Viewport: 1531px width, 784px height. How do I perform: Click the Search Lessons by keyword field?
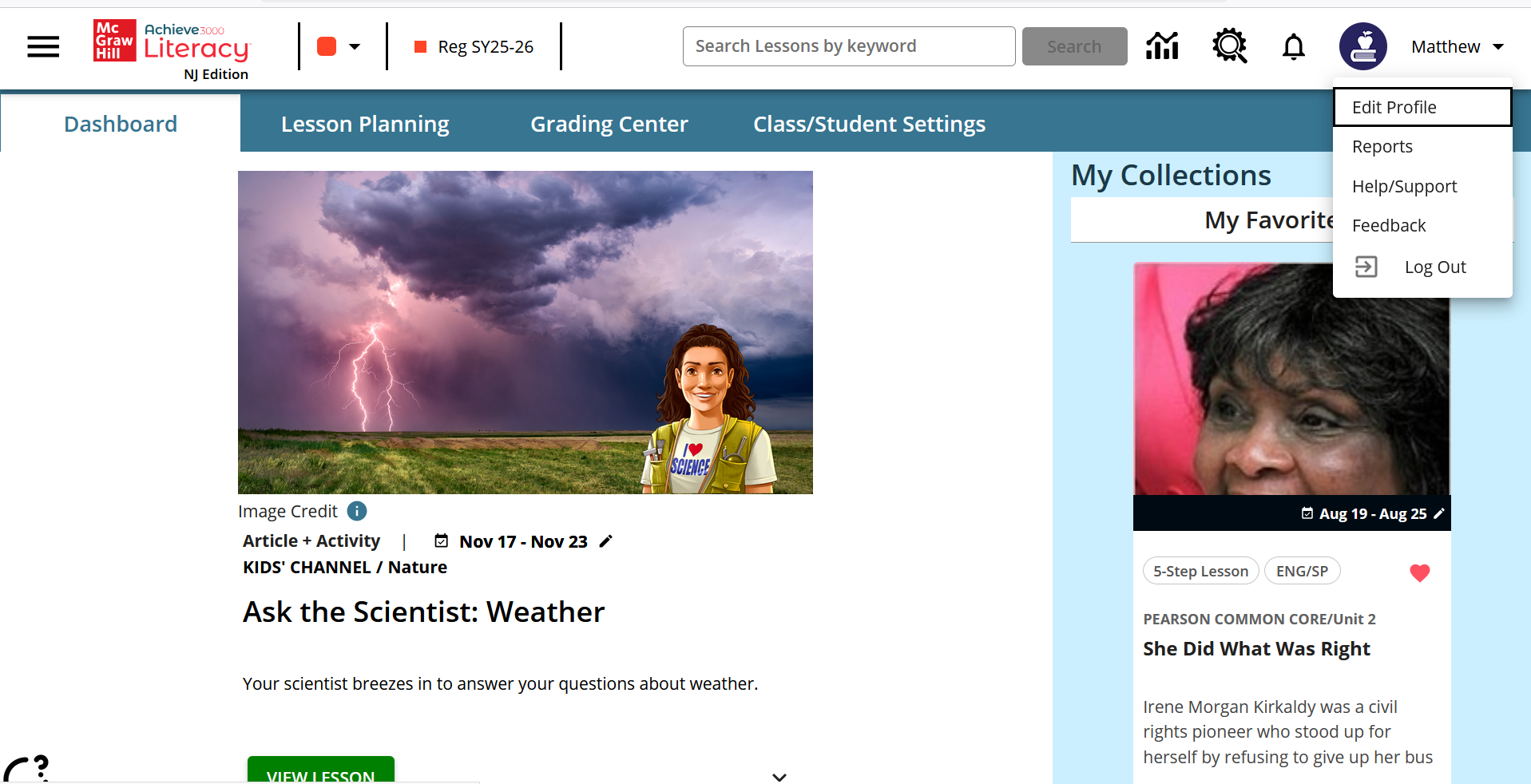pos(848,46)
